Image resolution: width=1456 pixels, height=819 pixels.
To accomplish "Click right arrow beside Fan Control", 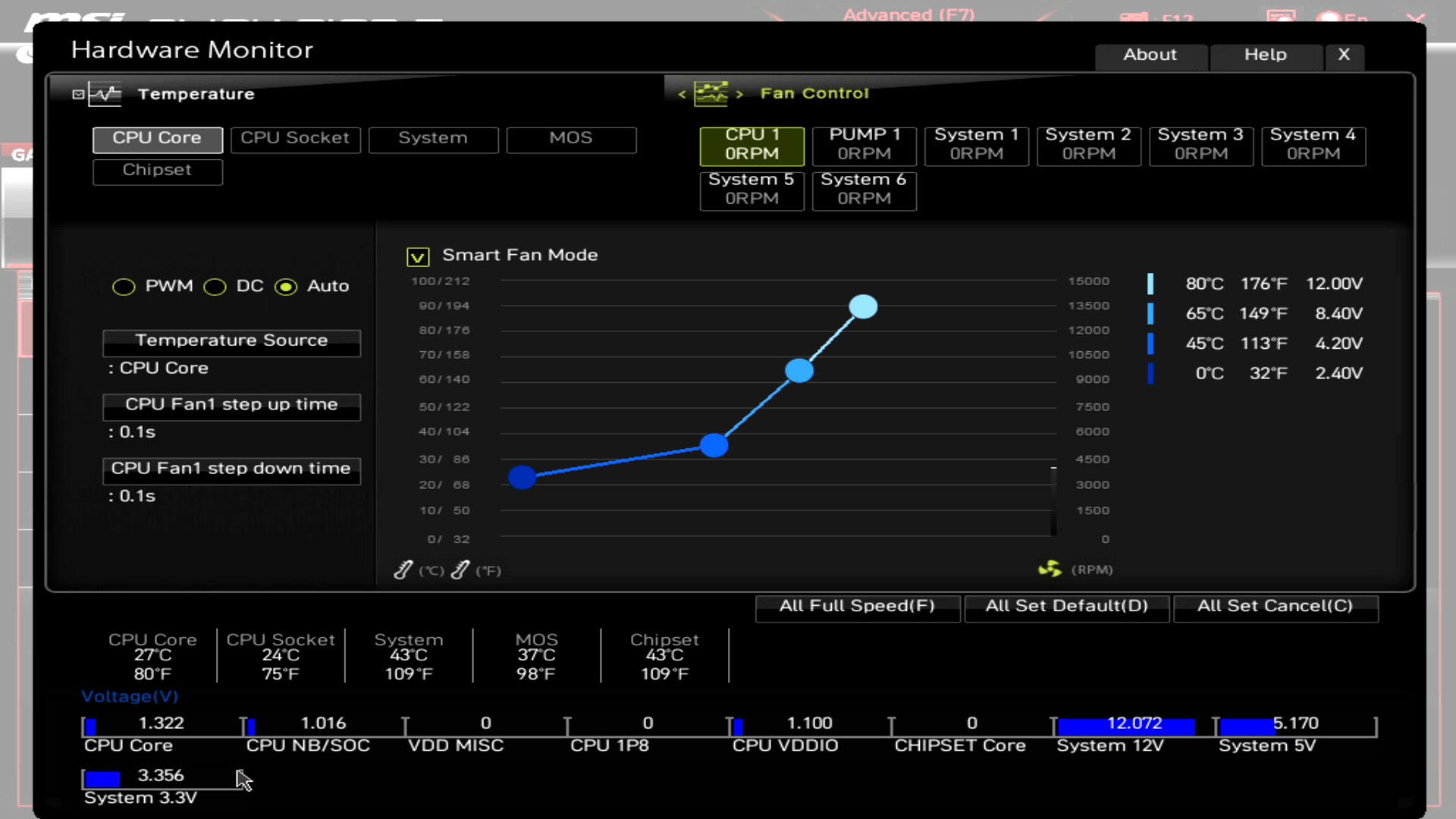I will point(739,94).
